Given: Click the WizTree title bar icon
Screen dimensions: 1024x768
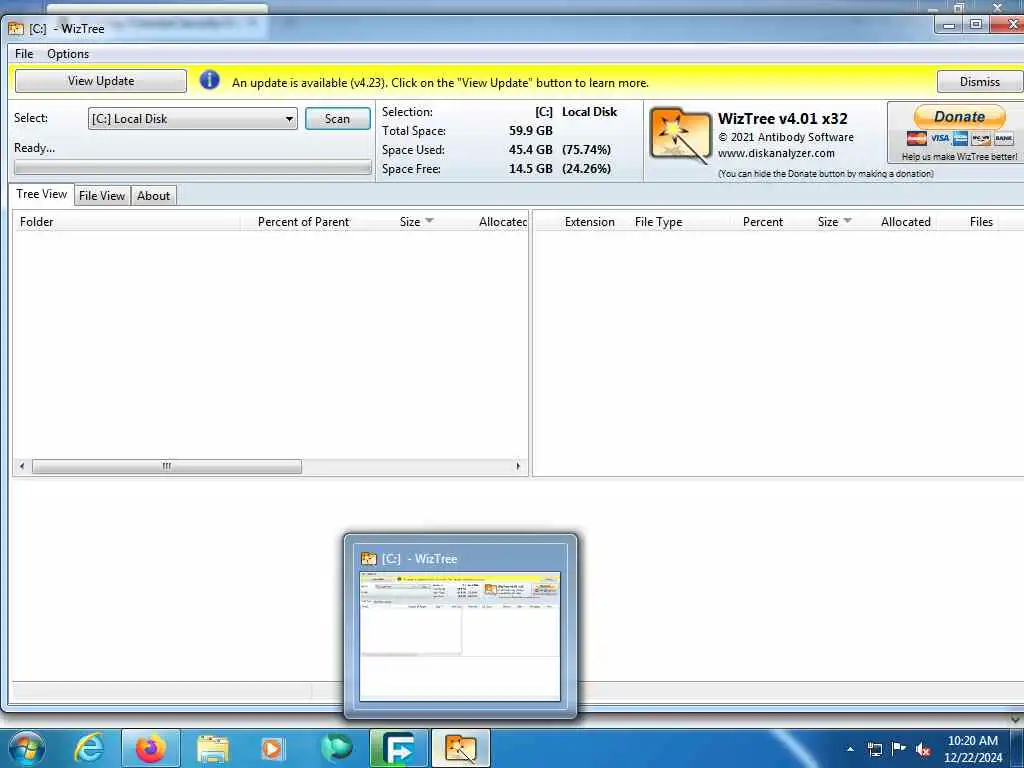Looking at the screenshot, I should 16,29.
